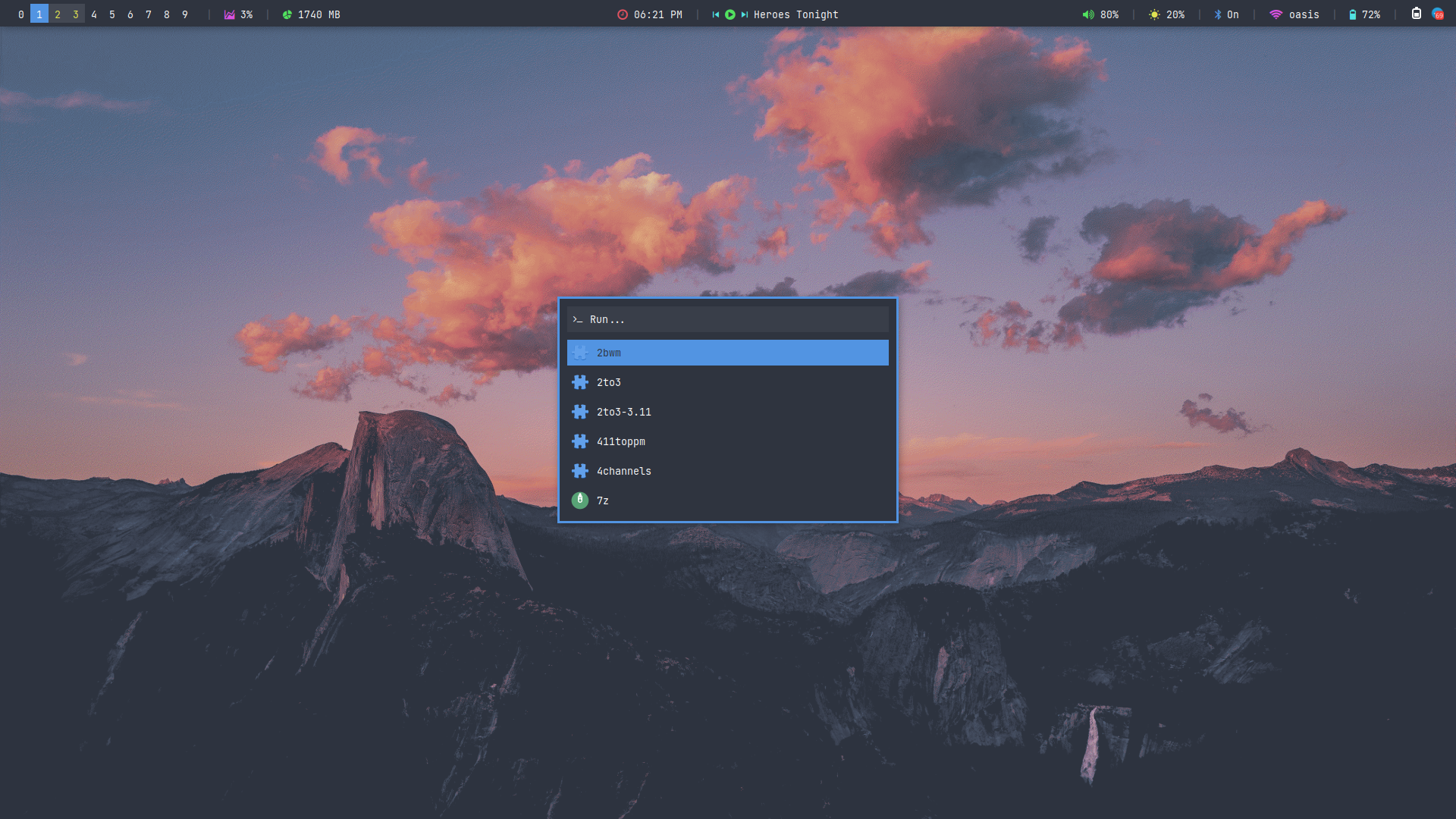Skip to the next track

pos(744,14)
